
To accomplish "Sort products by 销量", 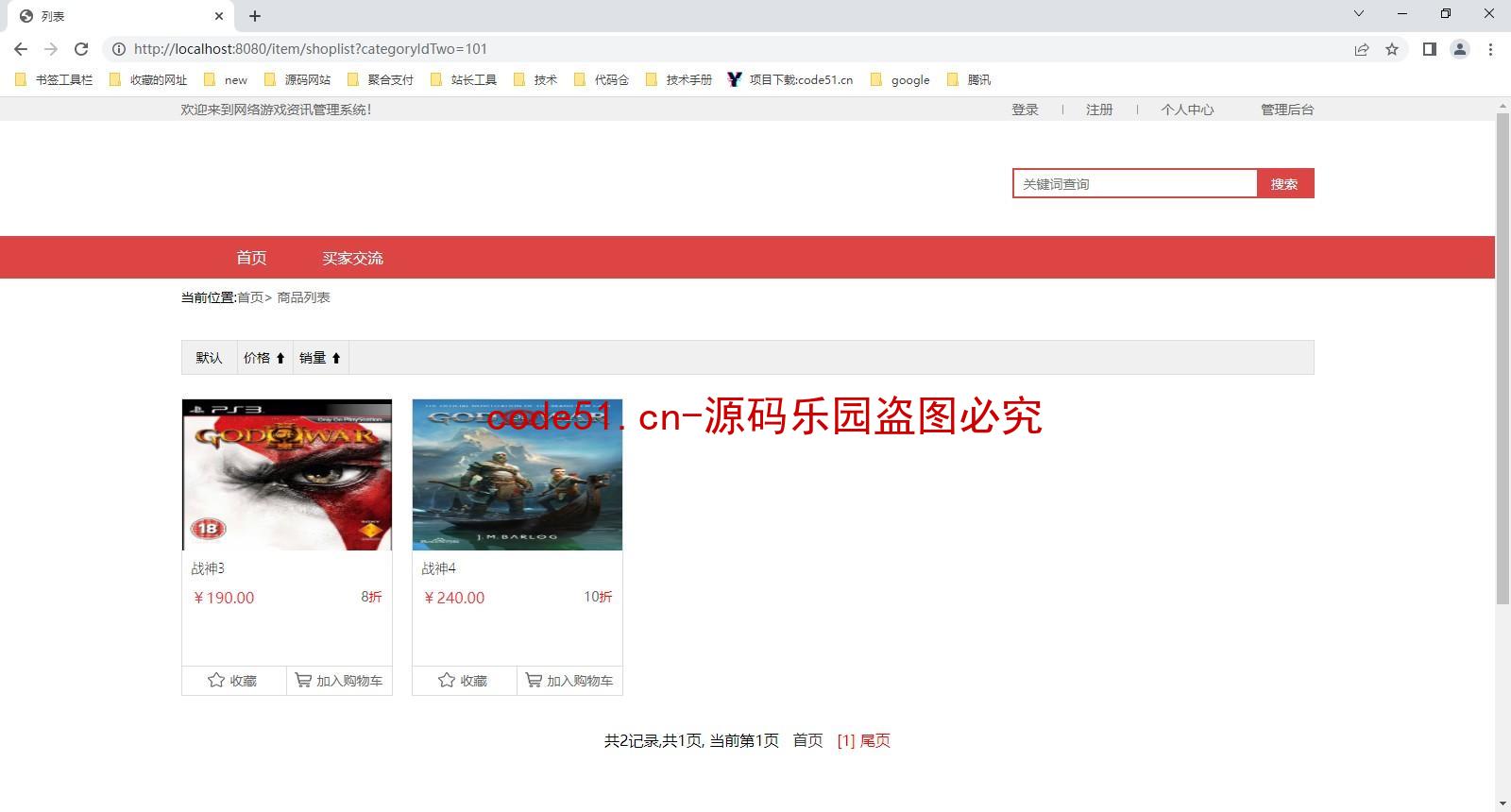I will pos(320,358).
